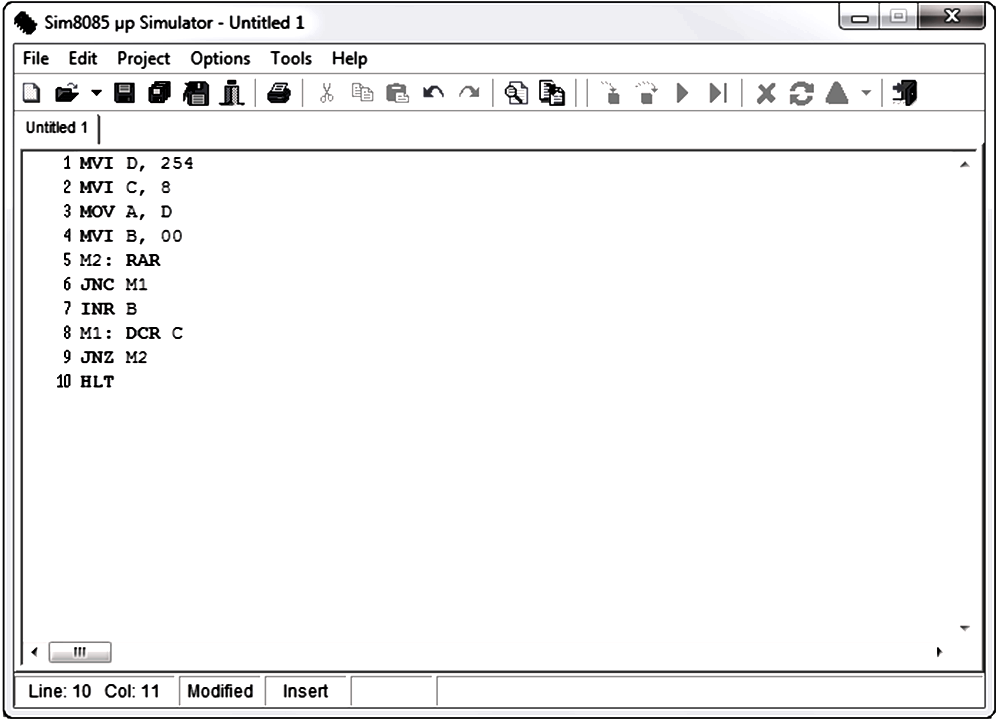Save the program with the single floppy disk icon
The height and width of the screenshot is (723, 1003).
pos(124,93)
